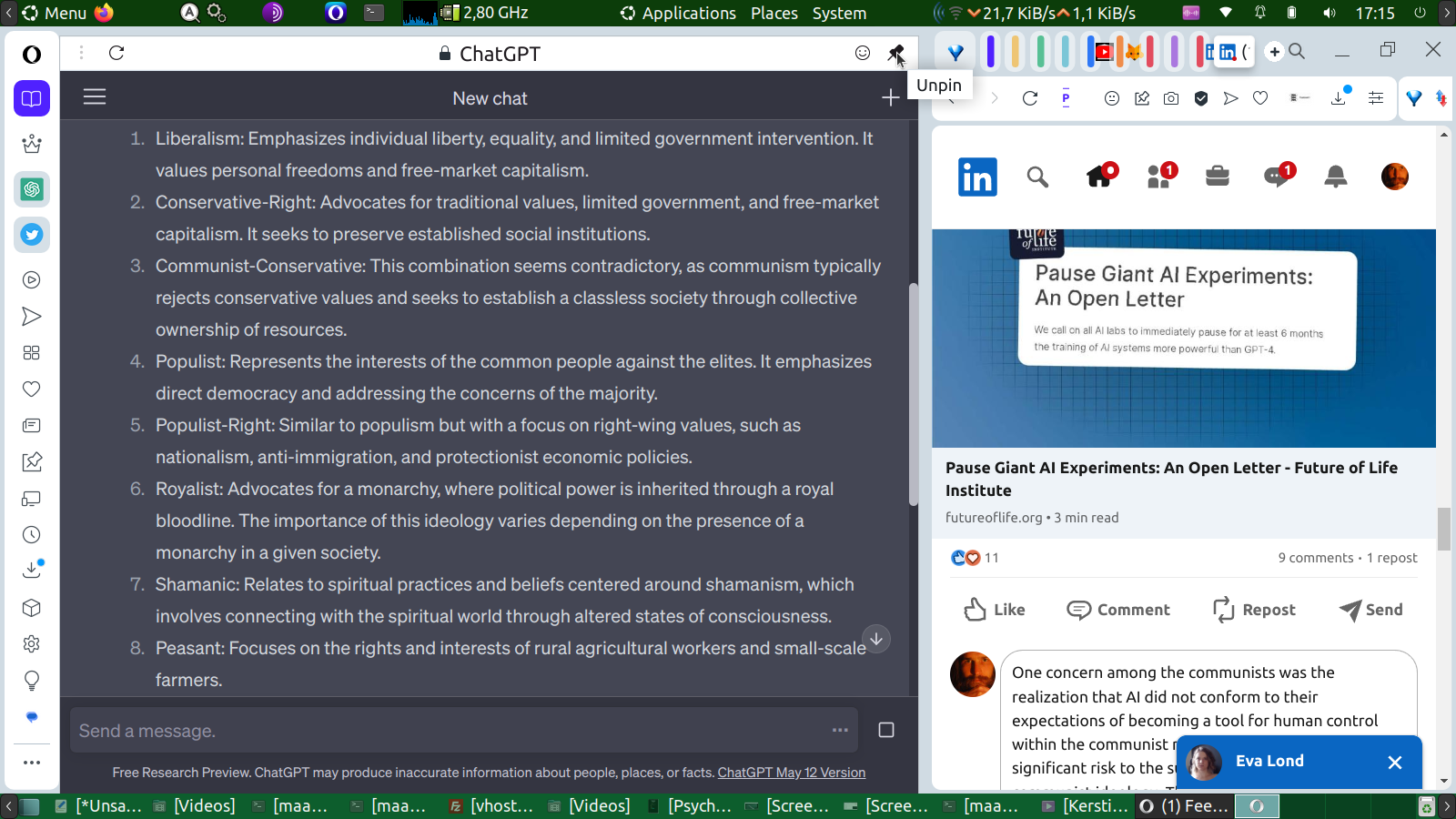Open sidebar setup three-dots at bottom
The image size is (1456, 819).
point(32,763)
